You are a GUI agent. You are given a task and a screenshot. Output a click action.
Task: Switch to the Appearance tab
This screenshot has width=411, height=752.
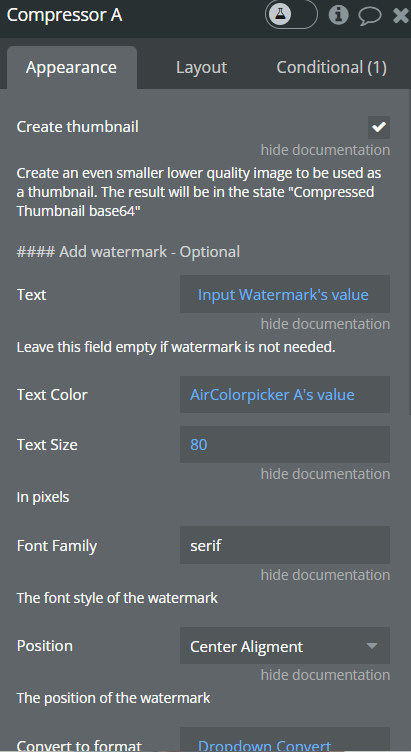coord(71,67)
